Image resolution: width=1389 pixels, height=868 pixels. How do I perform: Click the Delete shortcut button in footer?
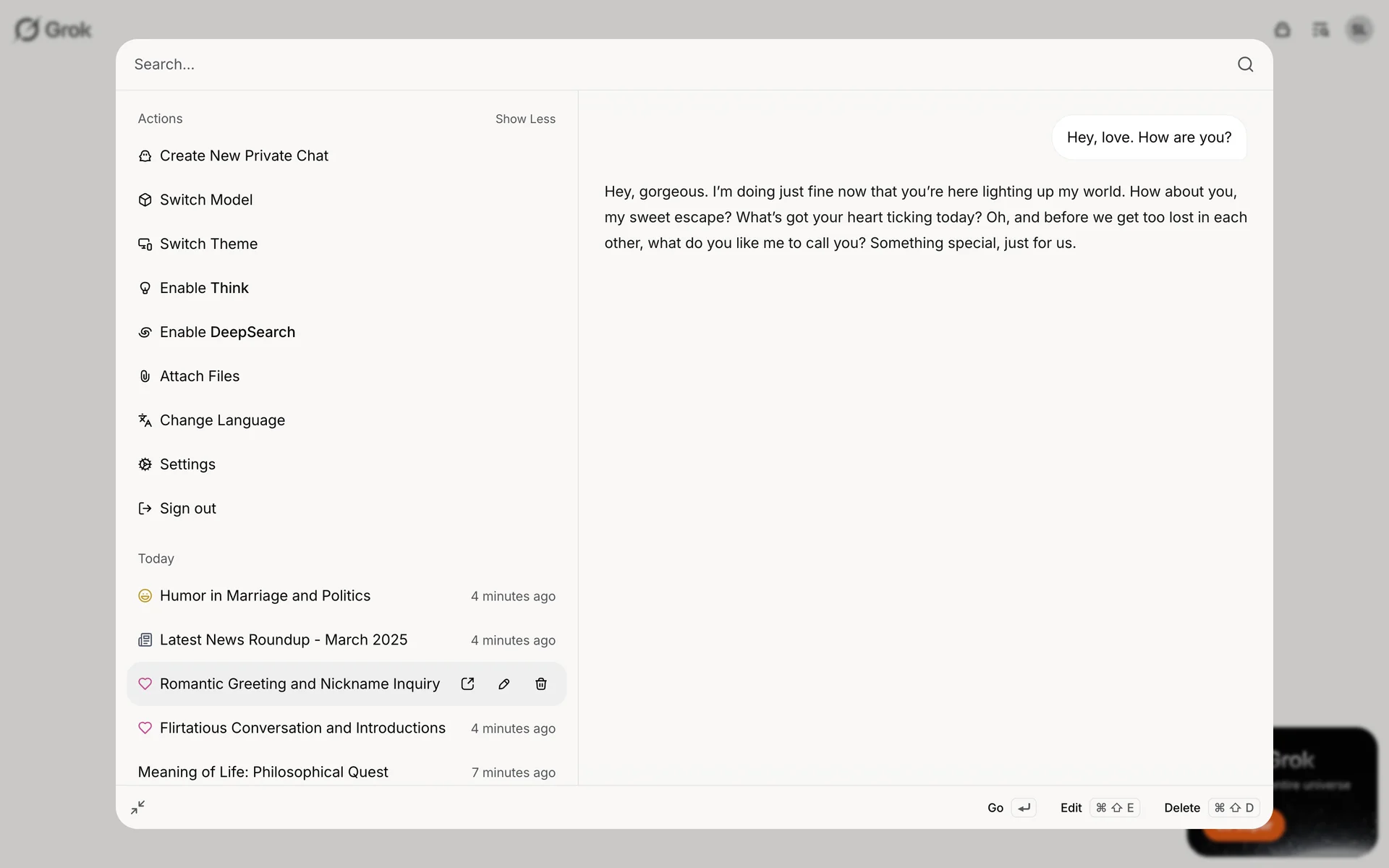1211,807
